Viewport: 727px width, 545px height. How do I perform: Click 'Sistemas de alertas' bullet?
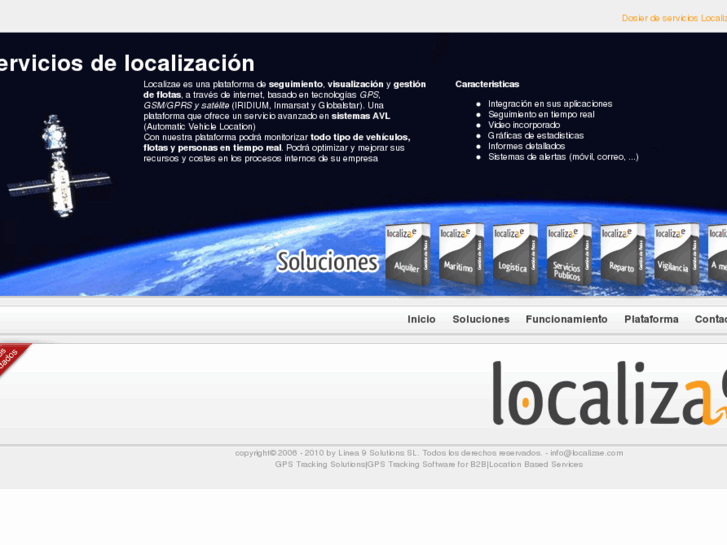tap(563, 157)
